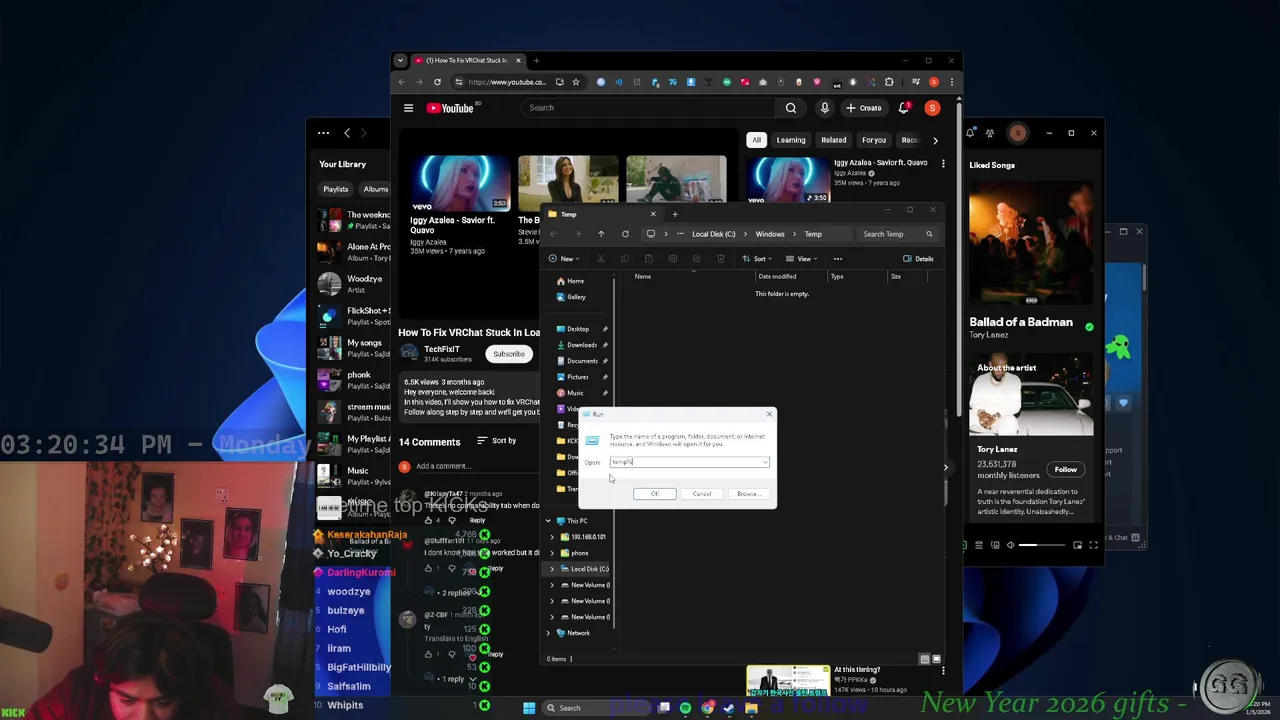Viewport: 1280px width, 720px height.
Task: Open a new browser tab
Action: (536, 61)
